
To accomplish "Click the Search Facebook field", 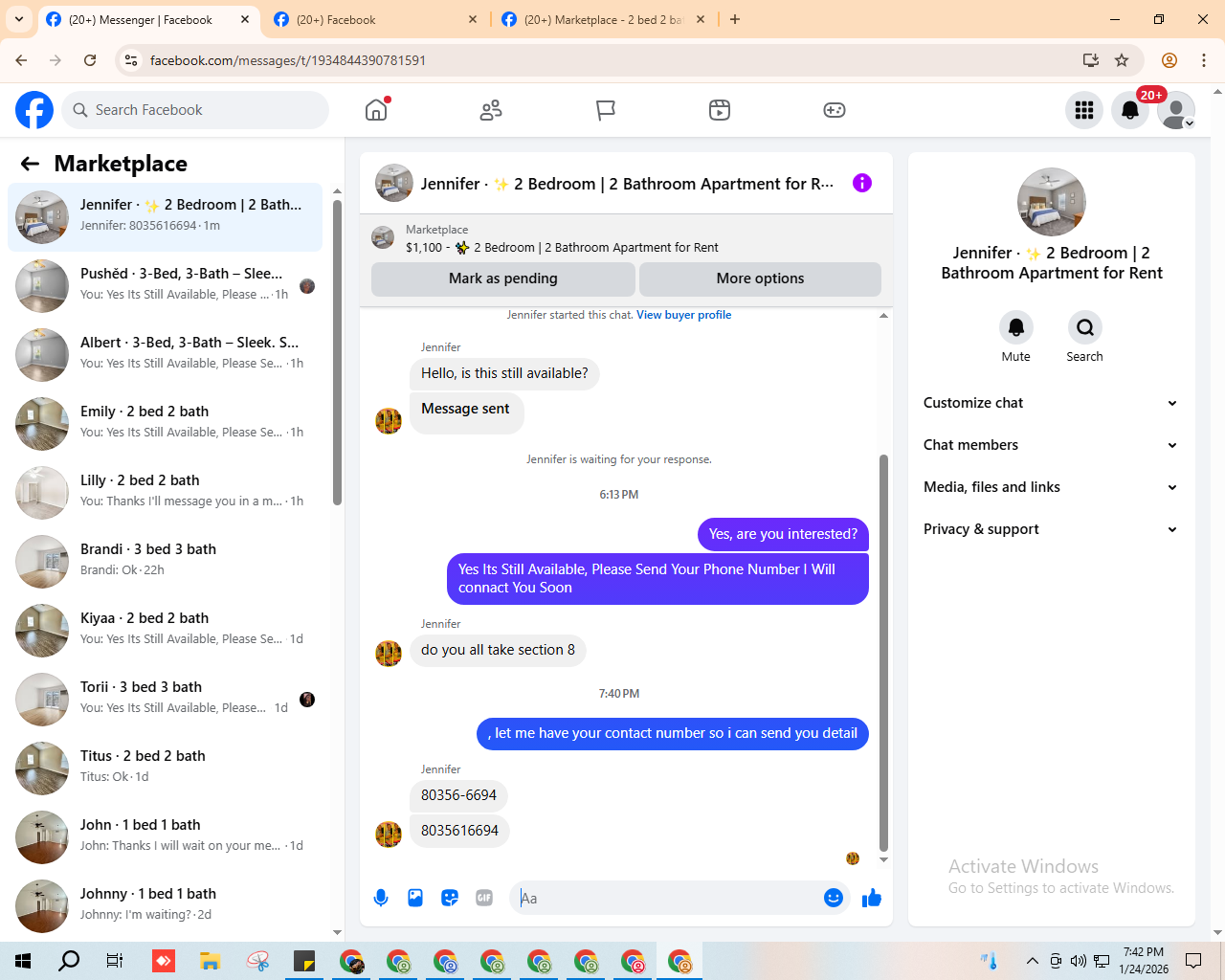I will [x=195, y=110].
